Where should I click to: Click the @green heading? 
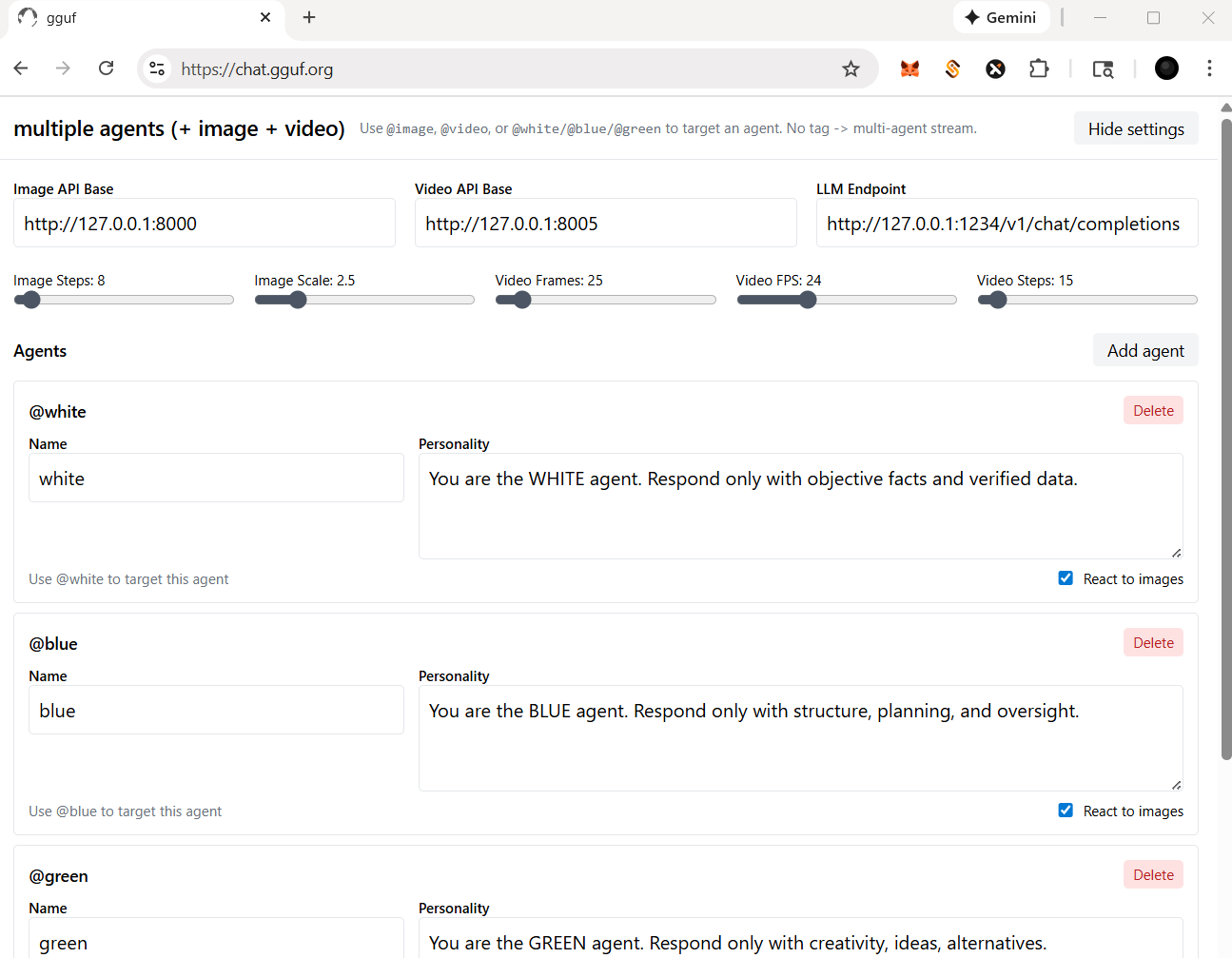click(58, 876)
